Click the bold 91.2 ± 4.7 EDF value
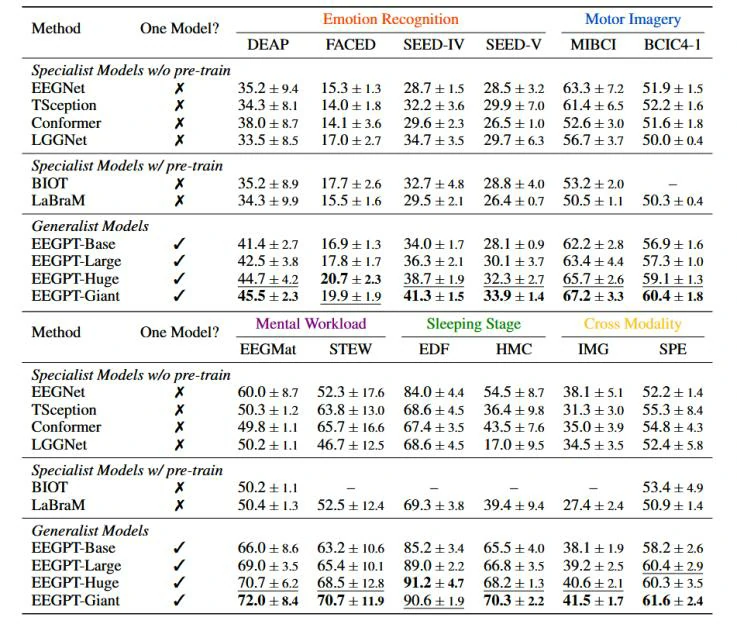The image size is (737, 631). click(433, 583)
